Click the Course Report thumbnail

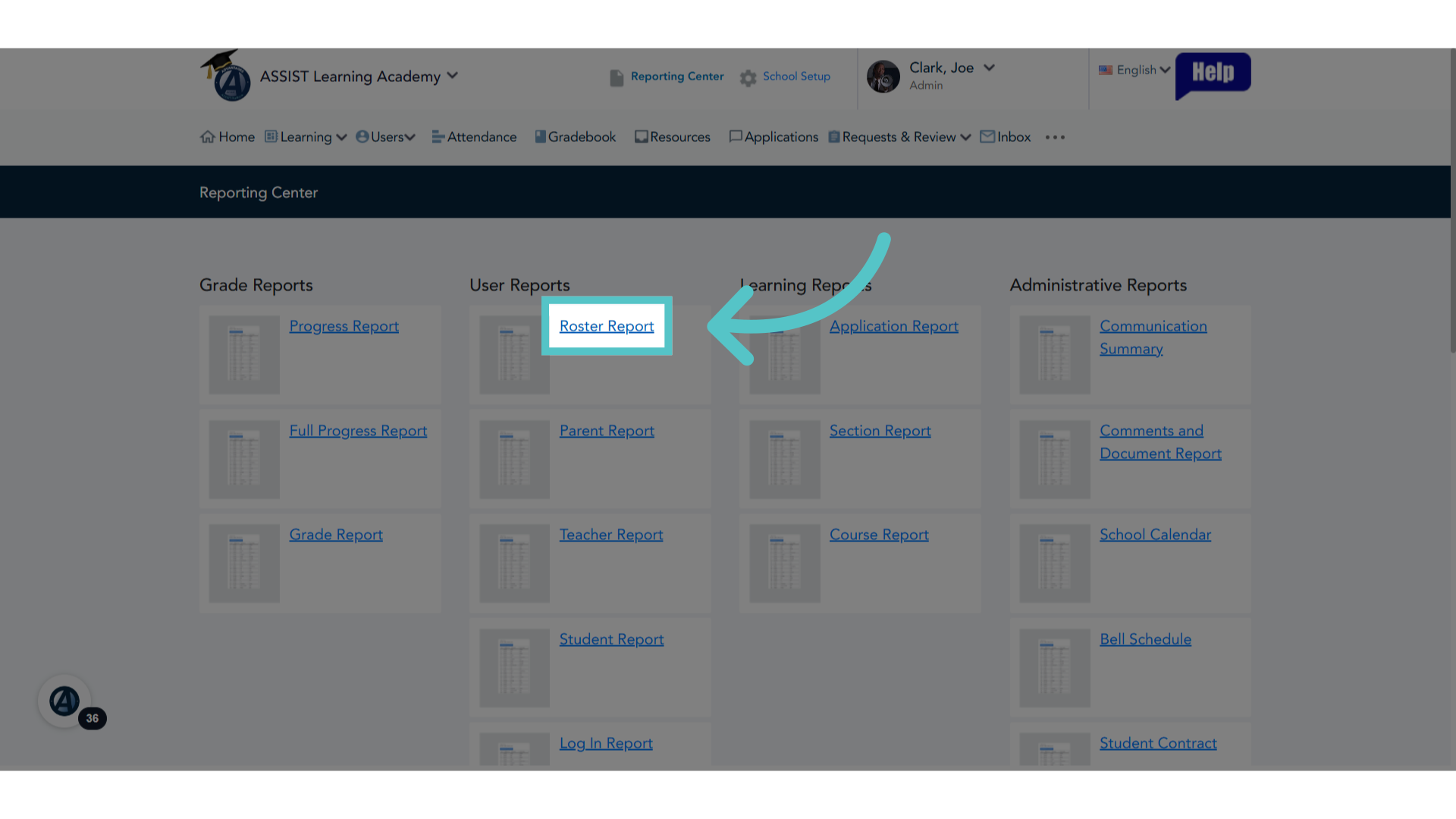tap(785, 563)
